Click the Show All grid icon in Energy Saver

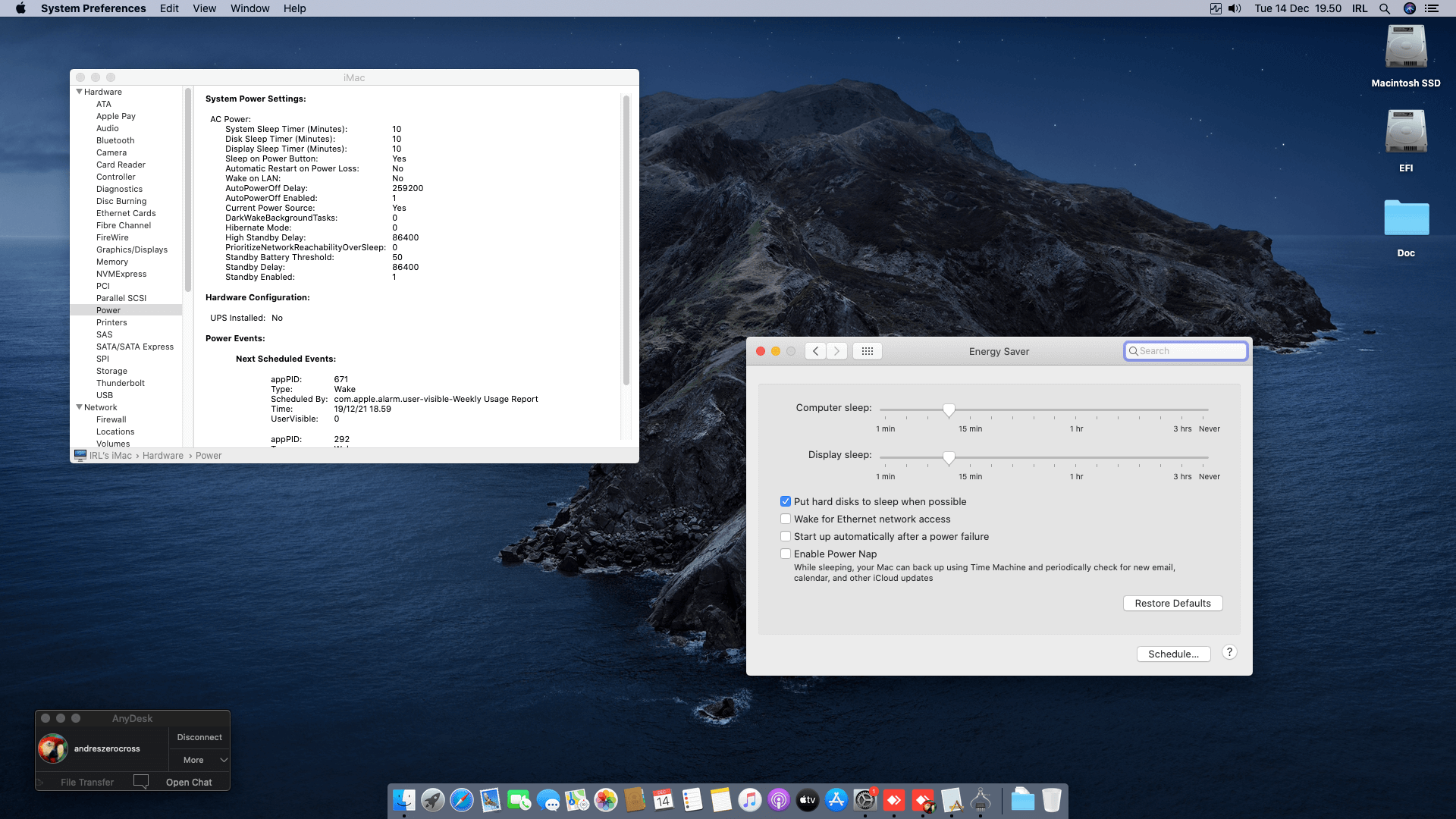tap(867, 350)
